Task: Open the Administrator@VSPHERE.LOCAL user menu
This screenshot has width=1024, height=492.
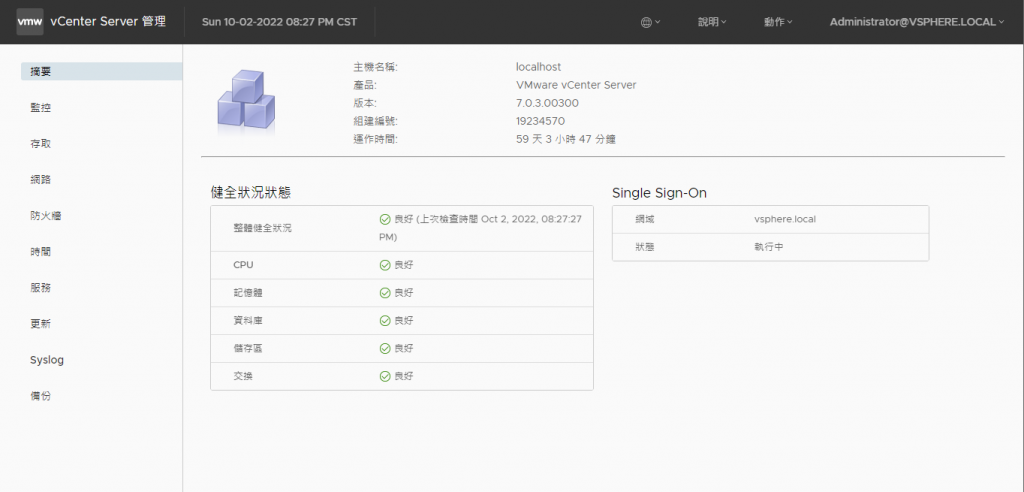Action: (917, 22)
